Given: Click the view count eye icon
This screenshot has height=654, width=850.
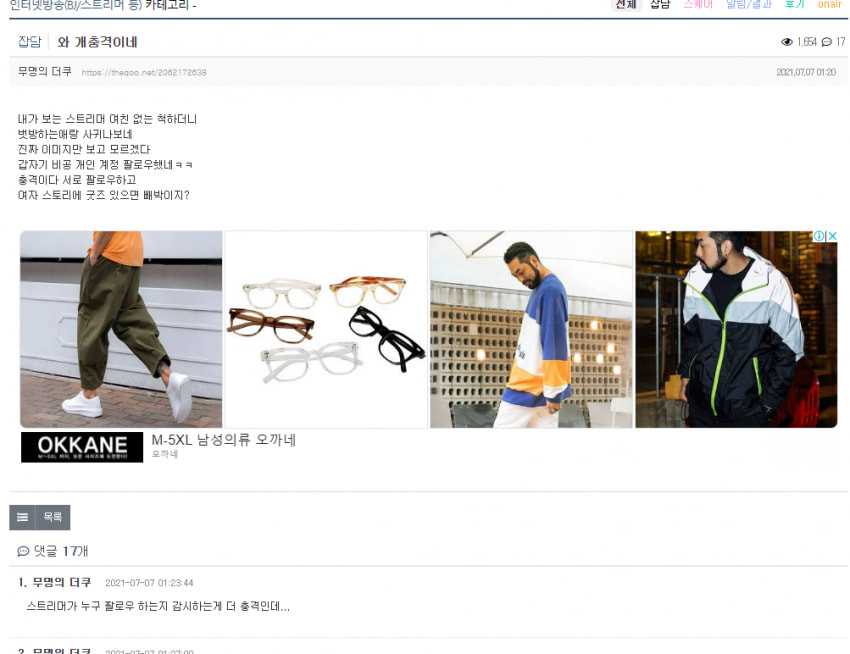Looking at the screenshot, I should point(787,42).
